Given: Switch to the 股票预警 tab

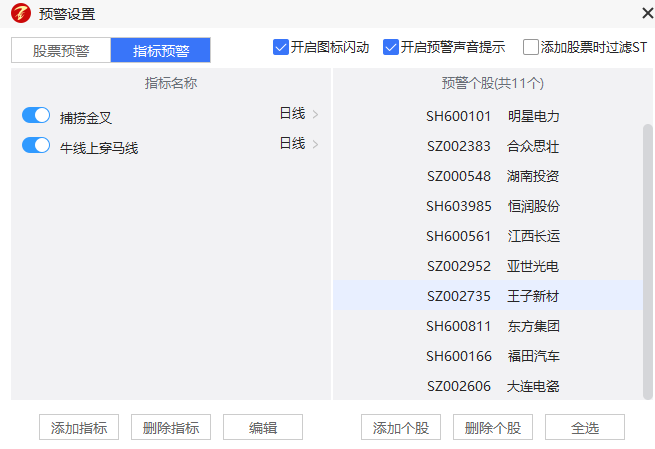Looking at the screenshot, I should (61, 51).
